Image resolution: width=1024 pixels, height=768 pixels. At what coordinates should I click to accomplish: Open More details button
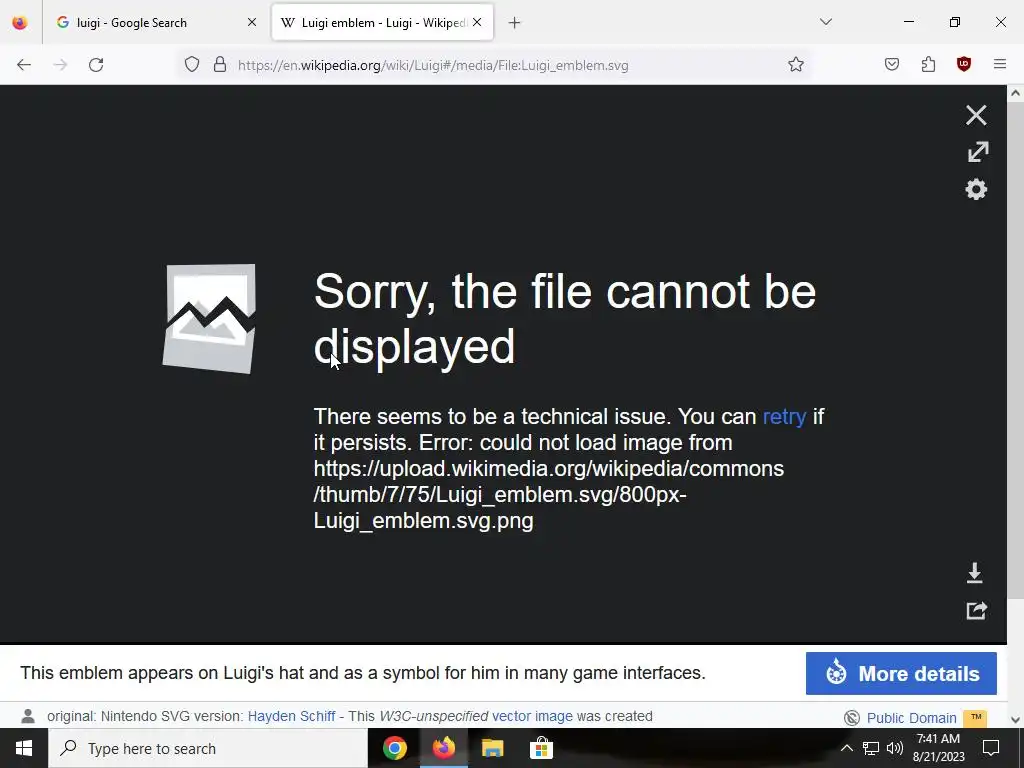(x=901, y=673)
